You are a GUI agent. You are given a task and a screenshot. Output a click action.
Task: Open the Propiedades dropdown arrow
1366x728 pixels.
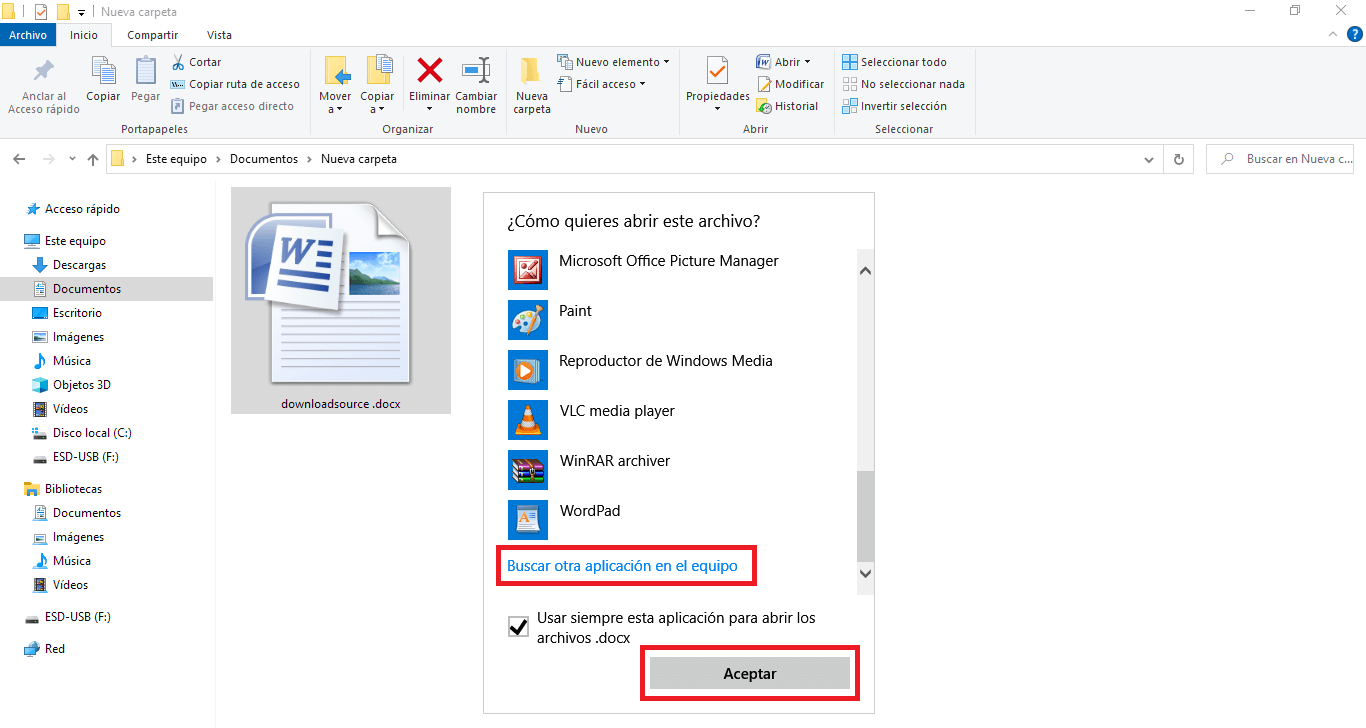tap(717, 109)
